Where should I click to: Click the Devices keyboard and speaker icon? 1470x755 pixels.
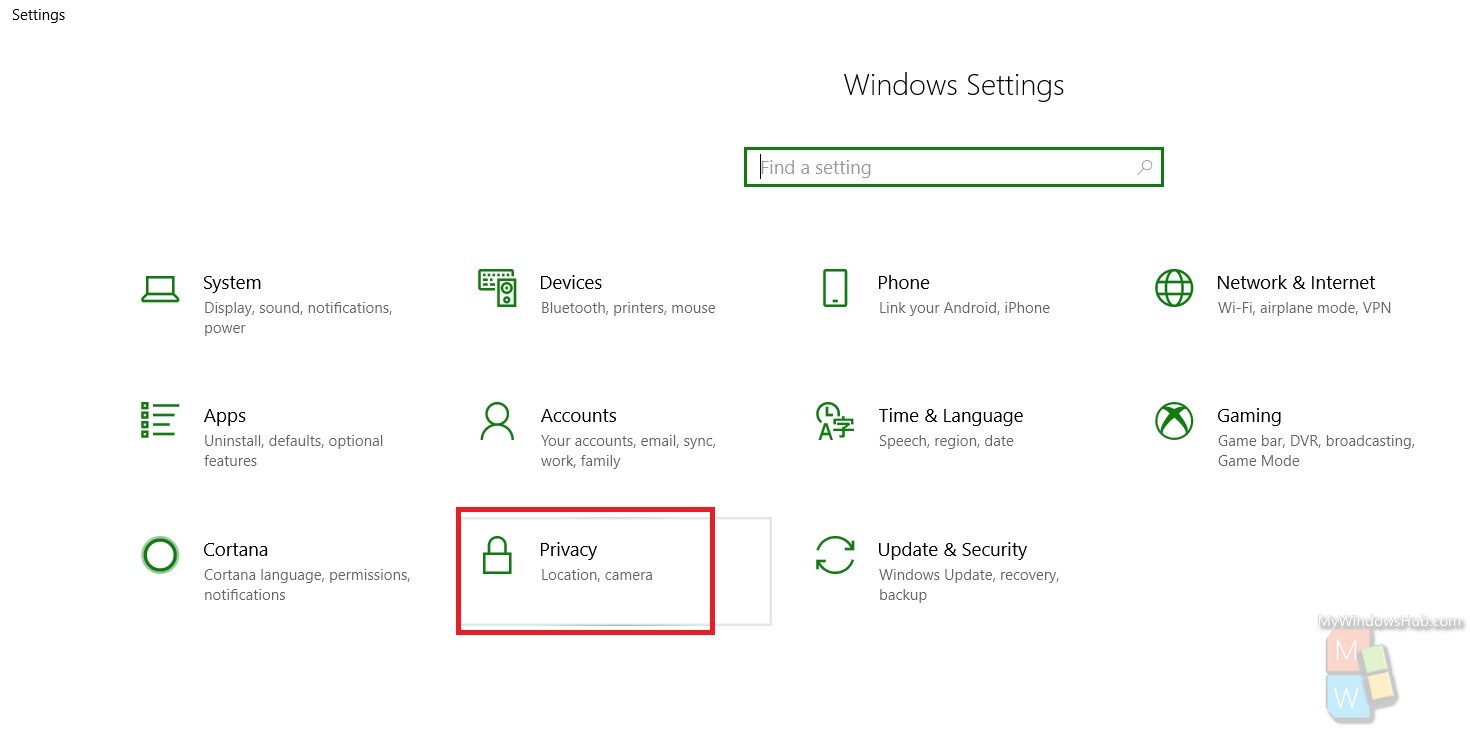[497, 288]
